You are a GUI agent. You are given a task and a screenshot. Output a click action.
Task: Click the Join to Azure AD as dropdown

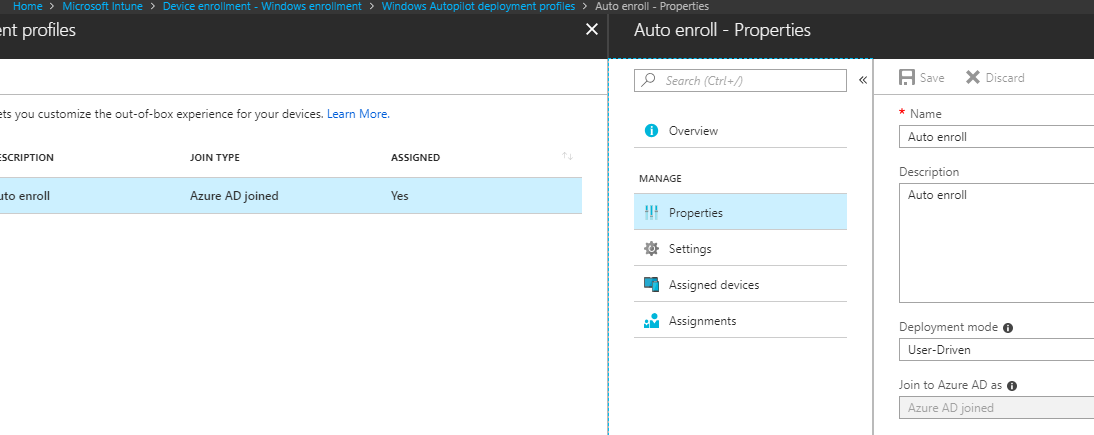996,408
